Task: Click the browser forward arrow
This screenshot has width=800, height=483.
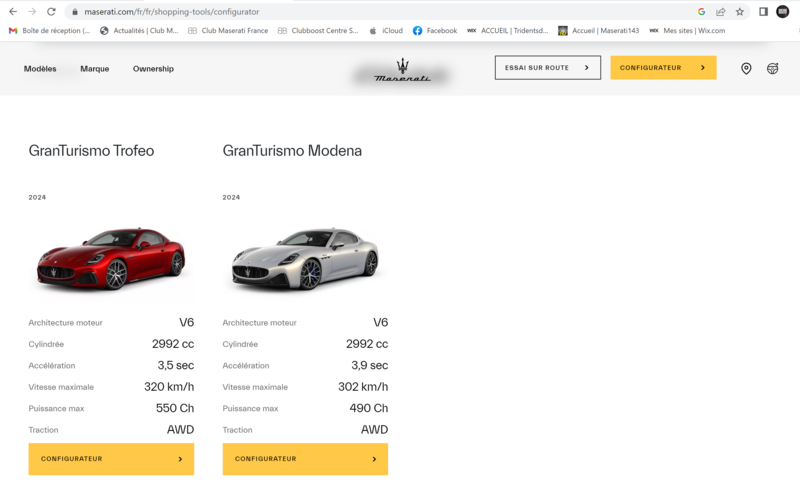Action: [x=32, y=11]
